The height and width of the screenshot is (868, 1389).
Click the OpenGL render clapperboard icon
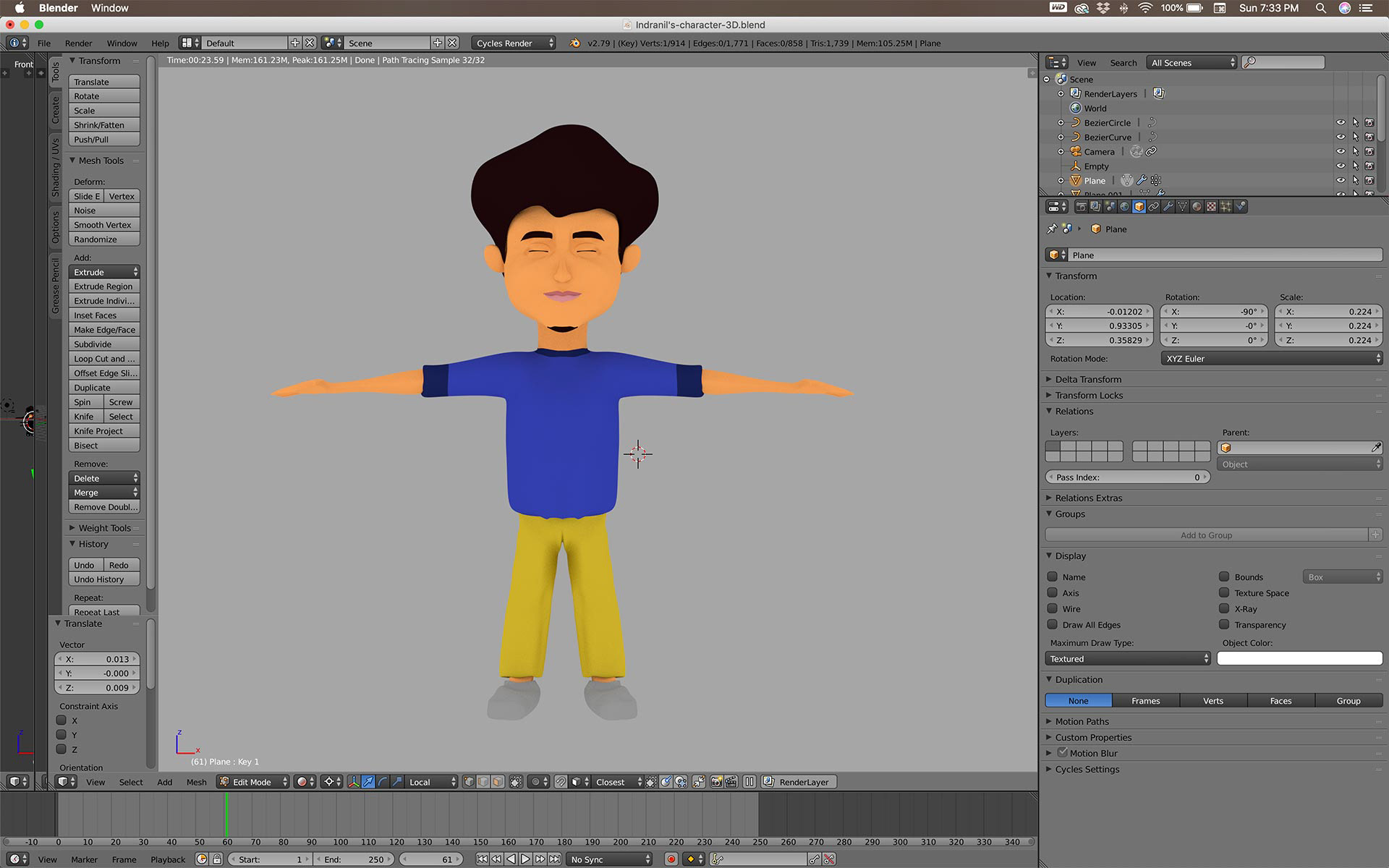[731, 782]
